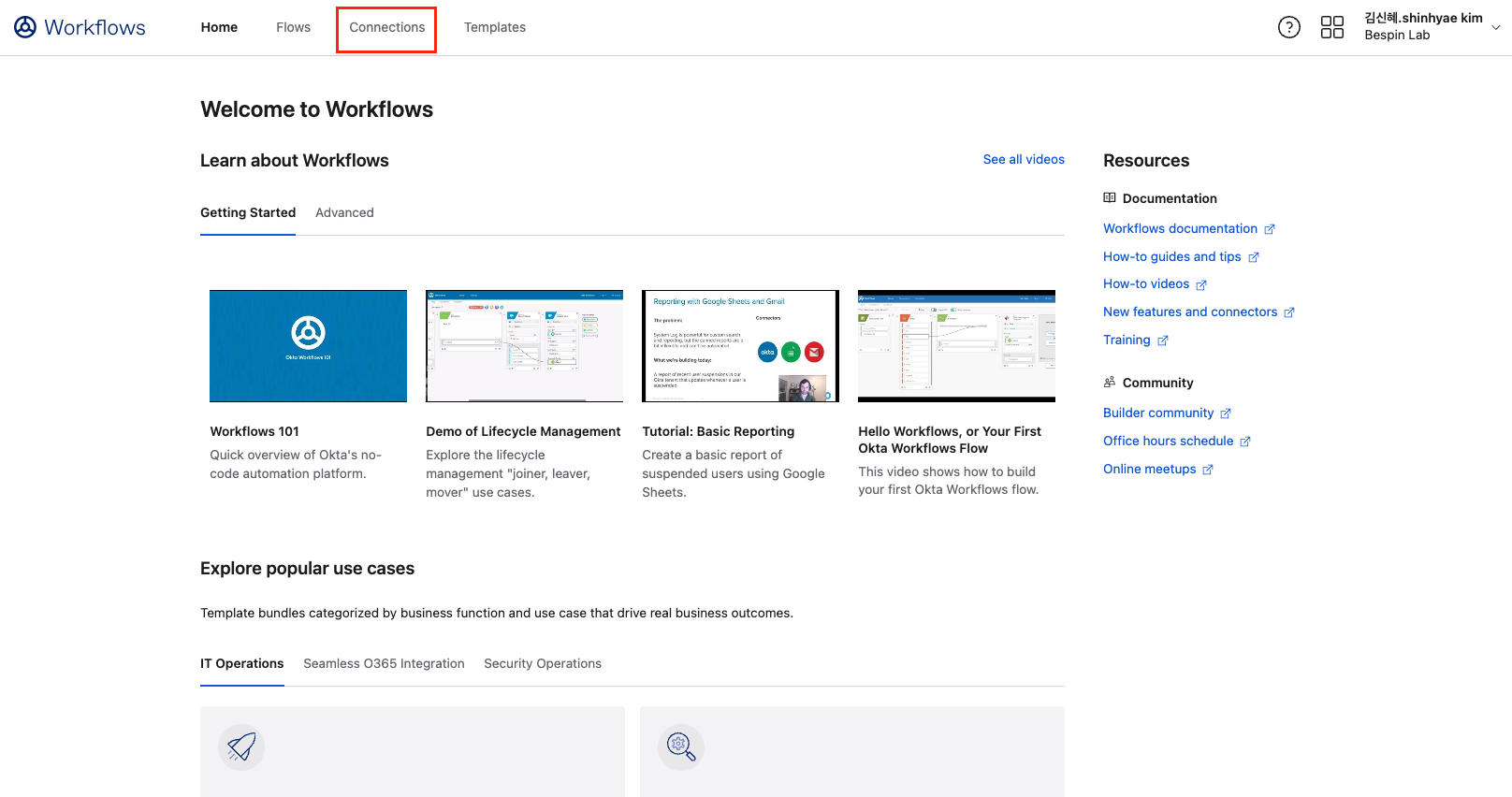Play the Workflows 101 video thumbnail
Screen dimensions: 1512x797
308,346
